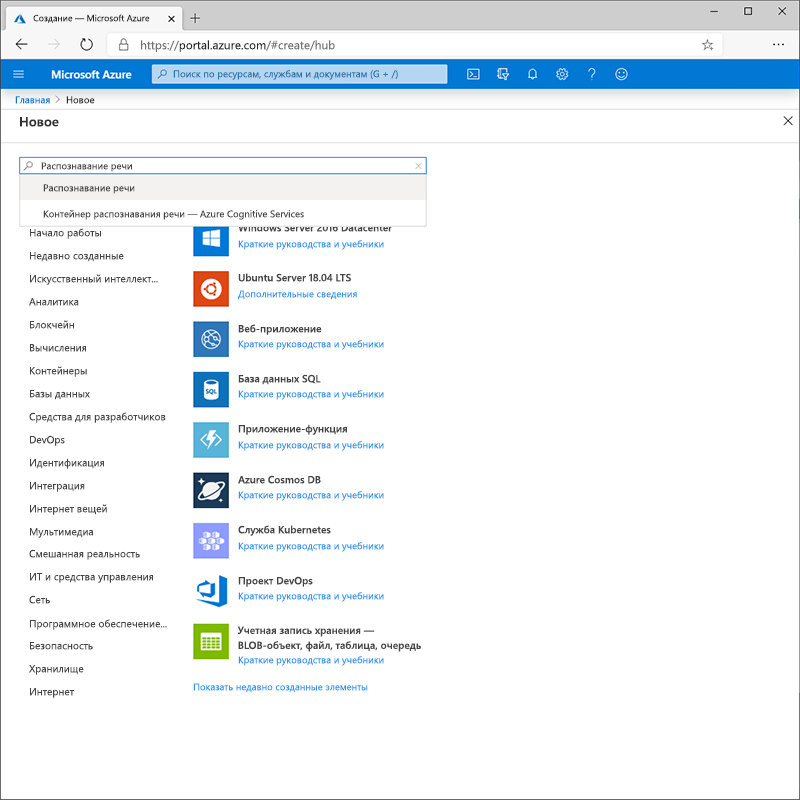The height and width of the screenshot is (800, 800).
Task: Open the Azure portal hamburger menu
Action: (18, 74)
